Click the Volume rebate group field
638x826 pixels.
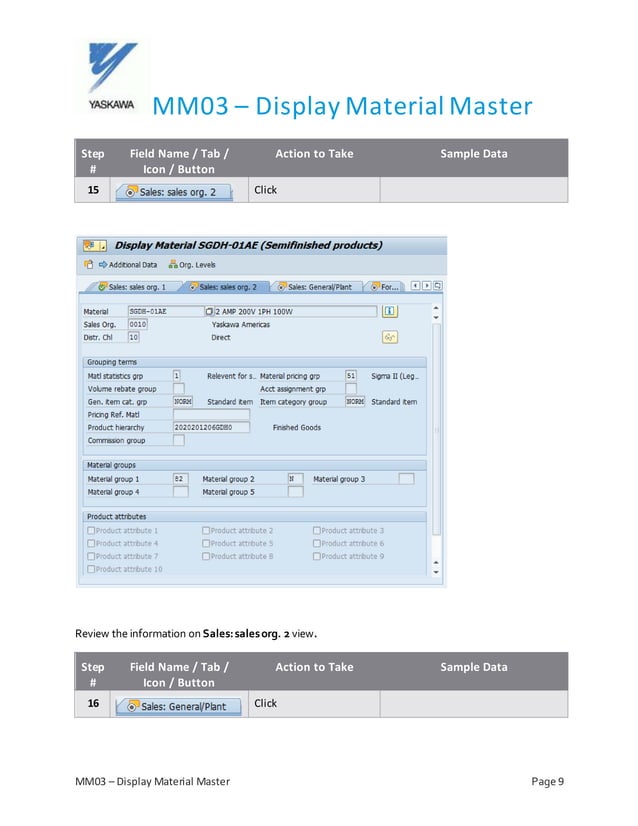tap(179, 389)
